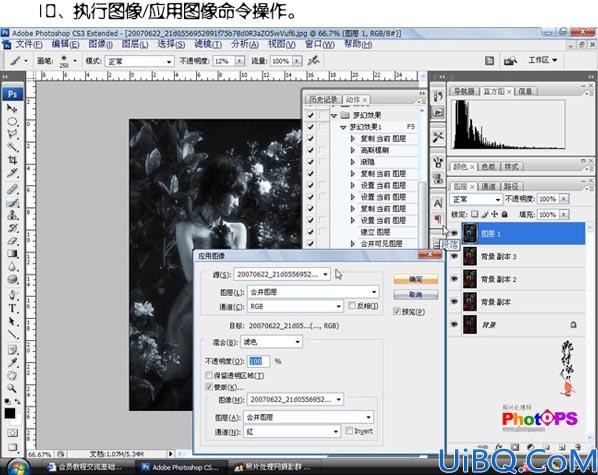Select the History Brush tool
Screen dimensions: 598x475
[x=12, y=228]
